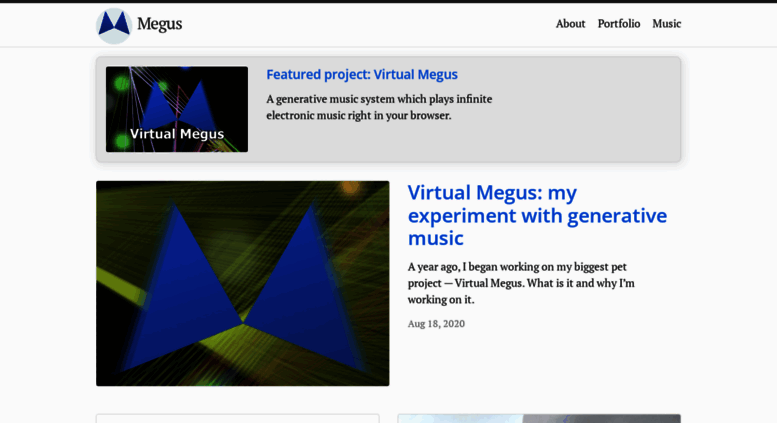Viewport: 777px width, 423px height.
Task: Click the Megus logo icon
Action: (114, 26)
